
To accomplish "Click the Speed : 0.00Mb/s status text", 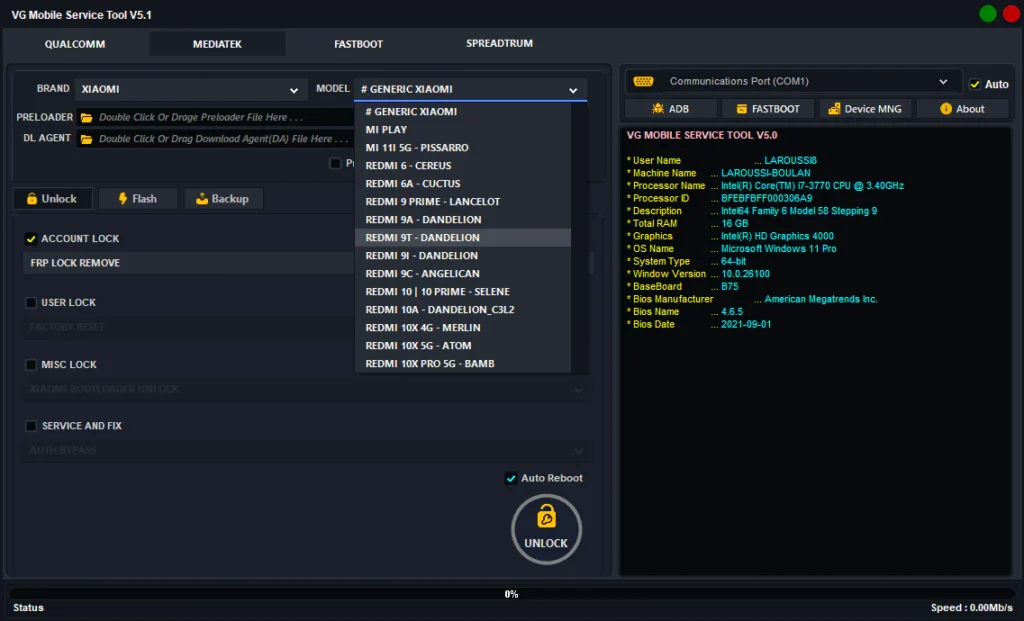I will click(x=972, y=608).
